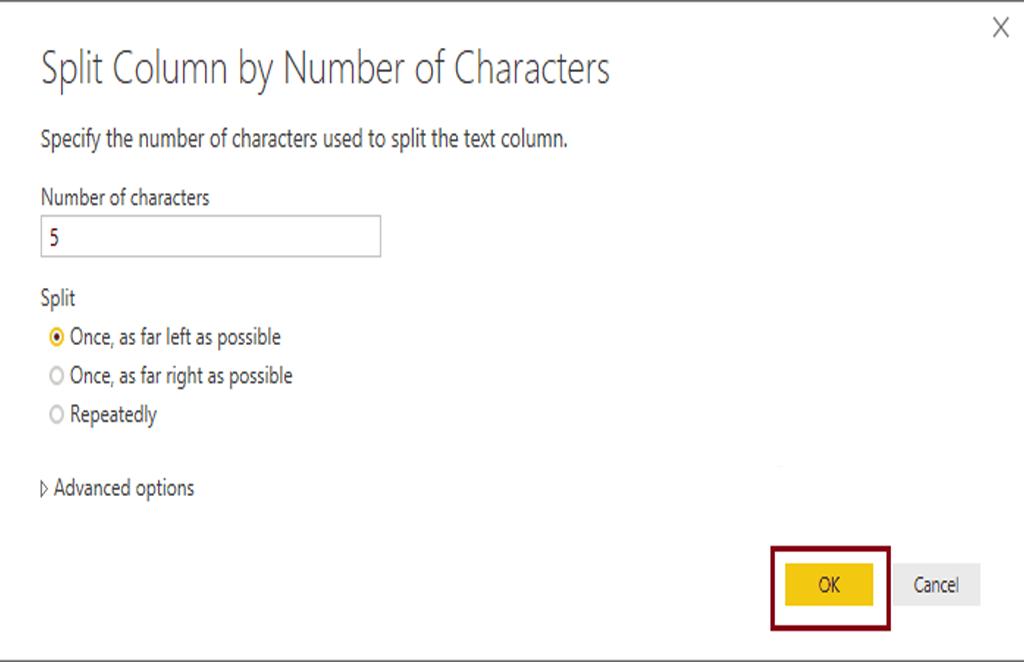Select the "Once, as far left as possible" radio button

[56, 338]
